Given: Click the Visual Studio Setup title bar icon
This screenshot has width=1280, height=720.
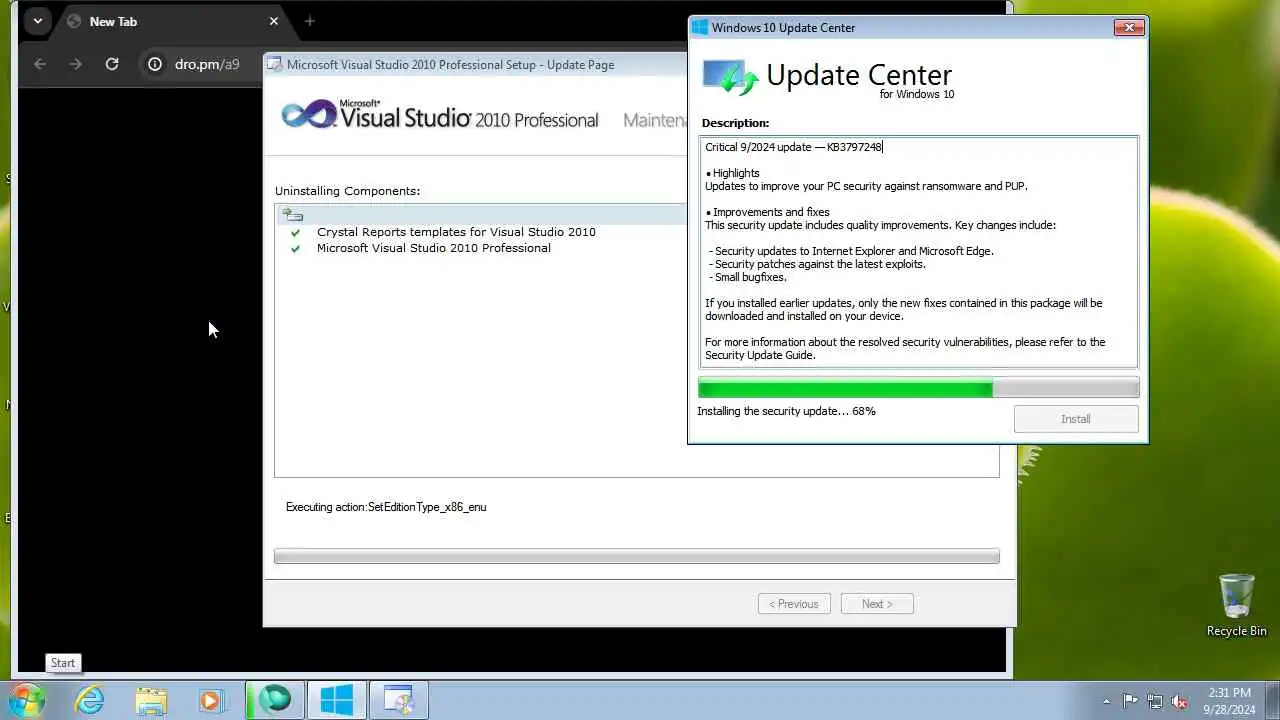Looking at the screenshot, I should click(274, 65).
